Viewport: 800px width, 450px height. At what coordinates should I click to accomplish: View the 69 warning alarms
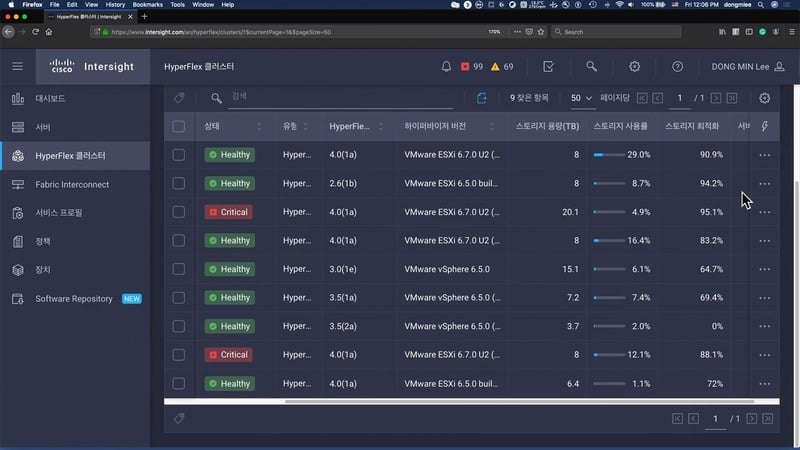(502, 66)
